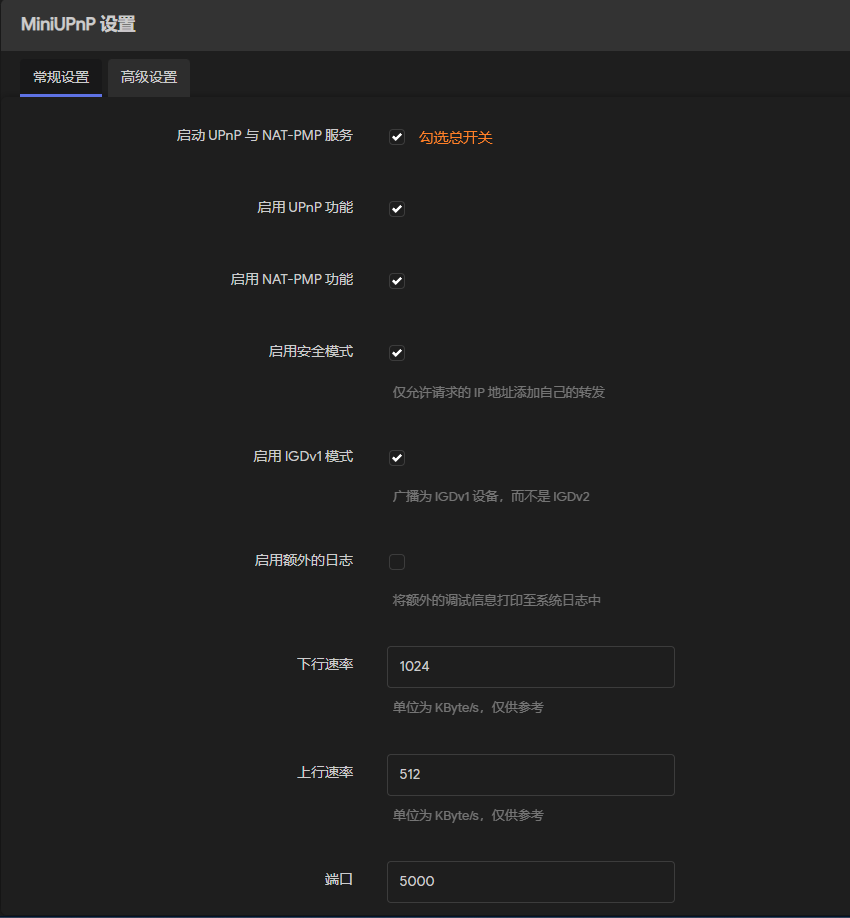Toggle the 启用 IGDv1 模式 checkbox

point(397,458)
